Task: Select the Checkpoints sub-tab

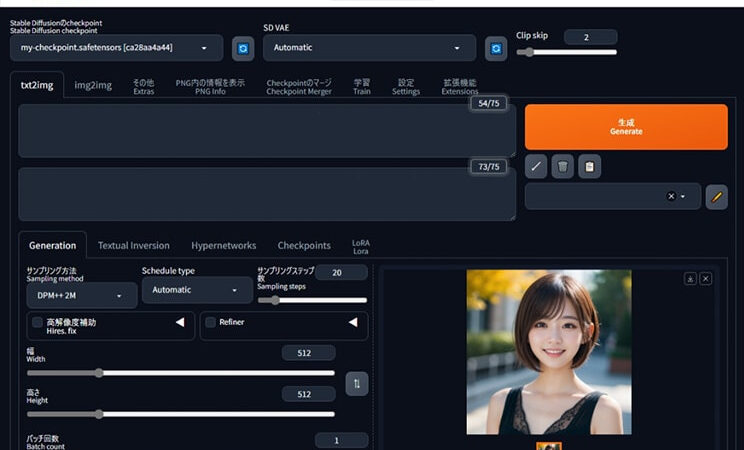Action: [x=304, y=245]
